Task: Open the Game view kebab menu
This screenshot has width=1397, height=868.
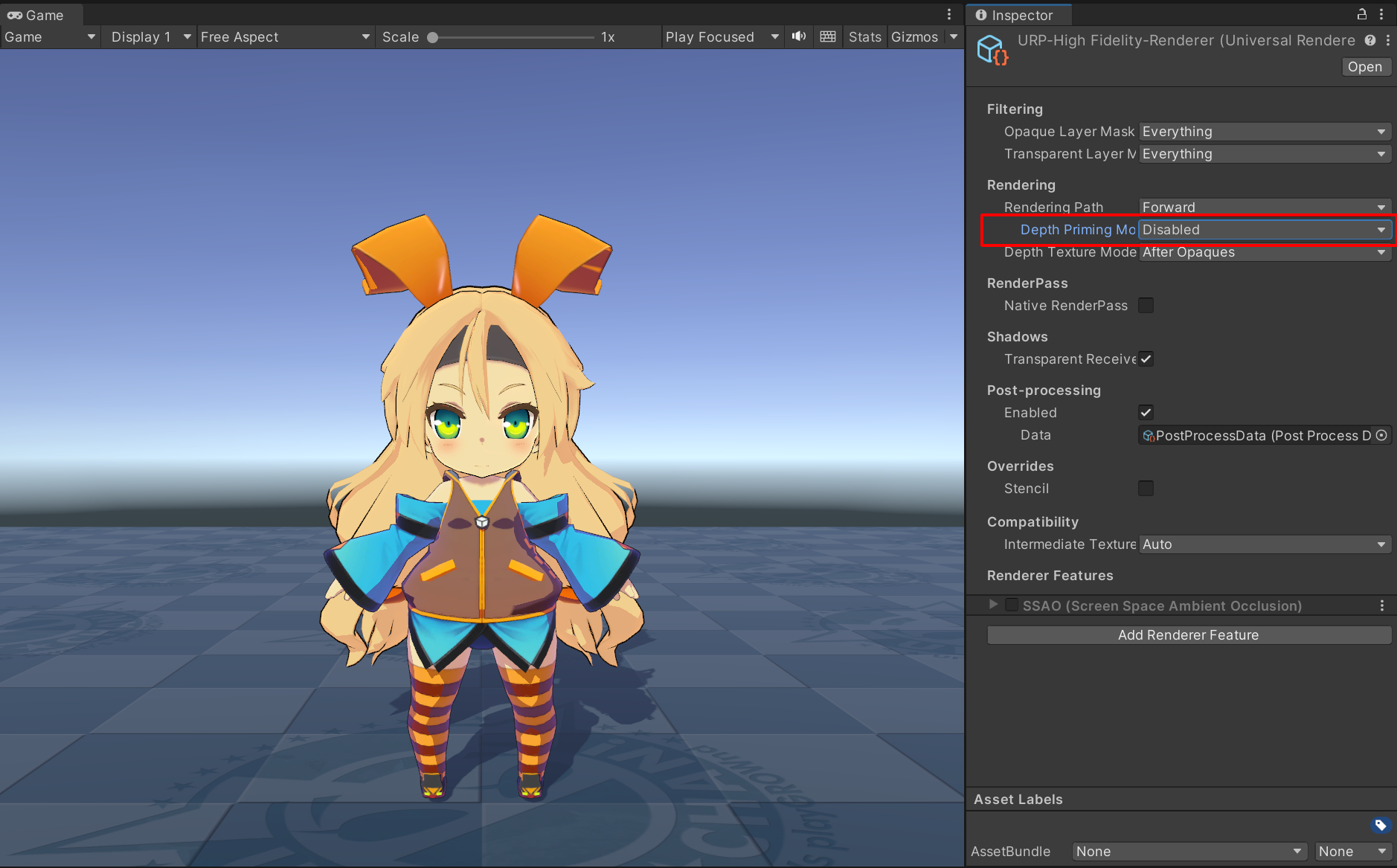Action: [949, 13]
